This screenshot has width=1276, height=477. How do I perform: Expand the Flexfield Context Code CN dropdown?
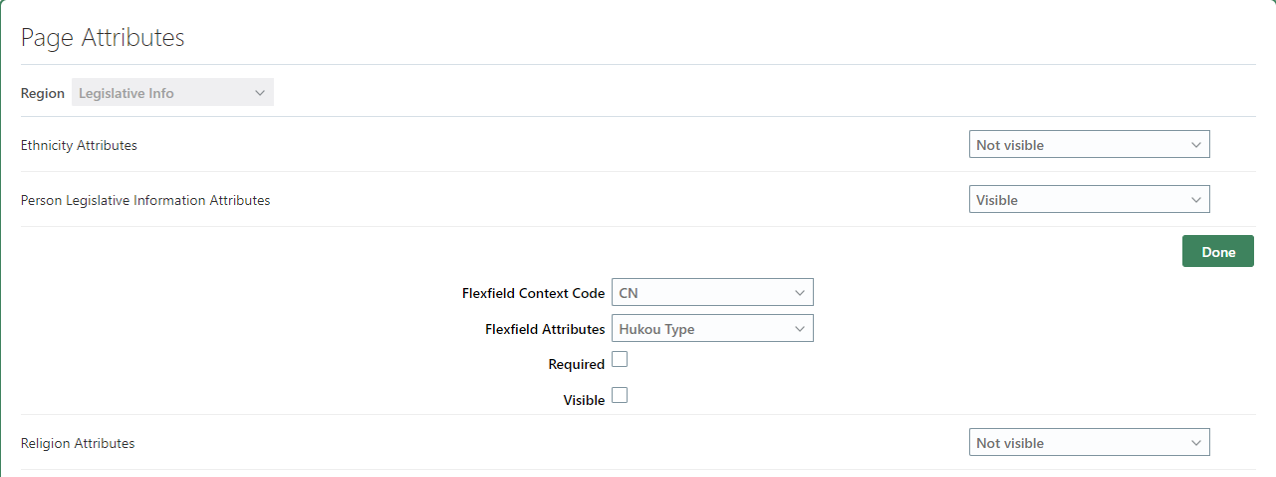[x=712, y=293]
